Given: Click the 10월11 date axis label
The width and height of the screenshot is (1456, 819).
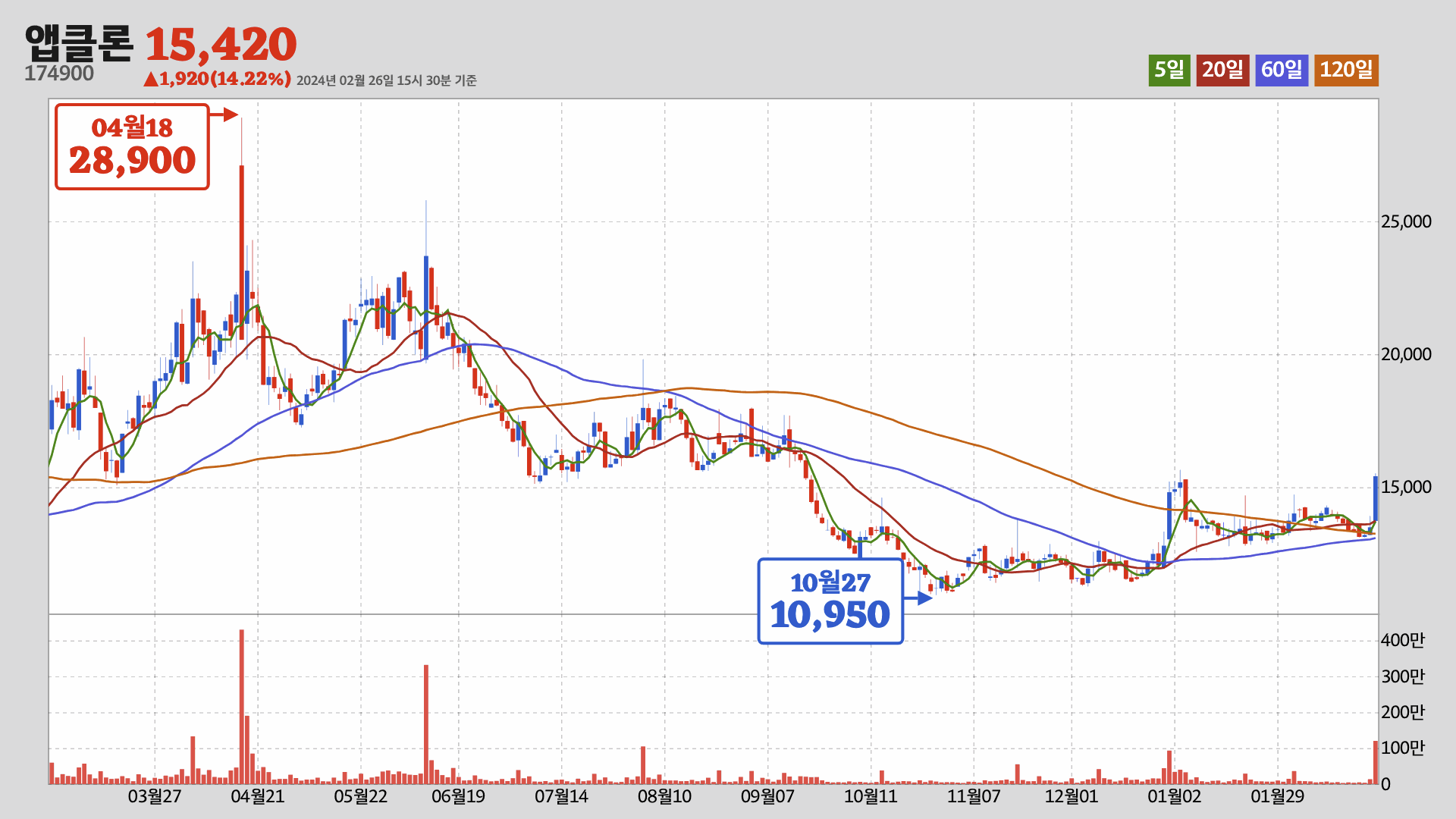Looking at the screenshot, I should (871, 796).
